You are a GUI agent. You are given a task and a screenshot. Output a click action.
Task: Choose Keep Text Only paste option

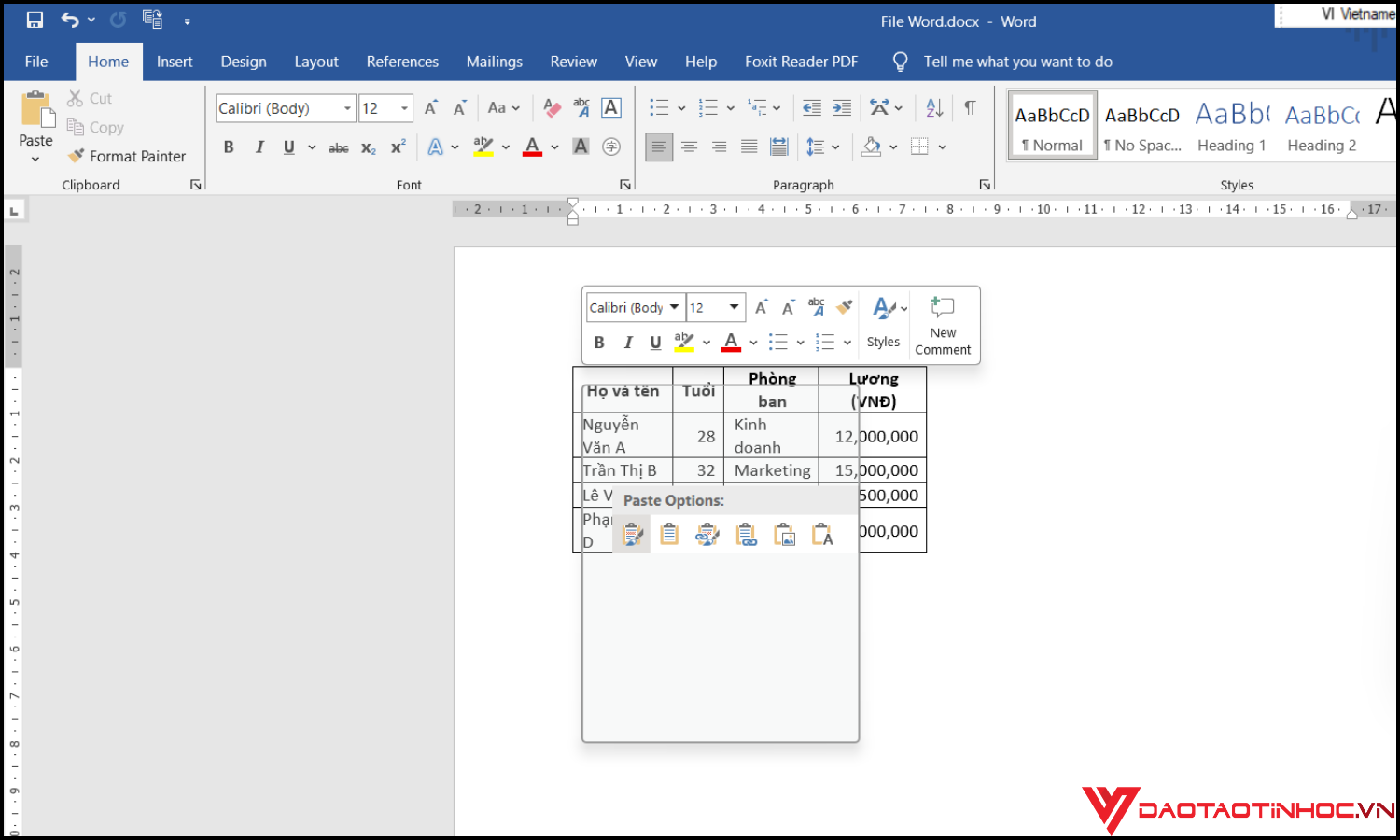tap(822, 535)
